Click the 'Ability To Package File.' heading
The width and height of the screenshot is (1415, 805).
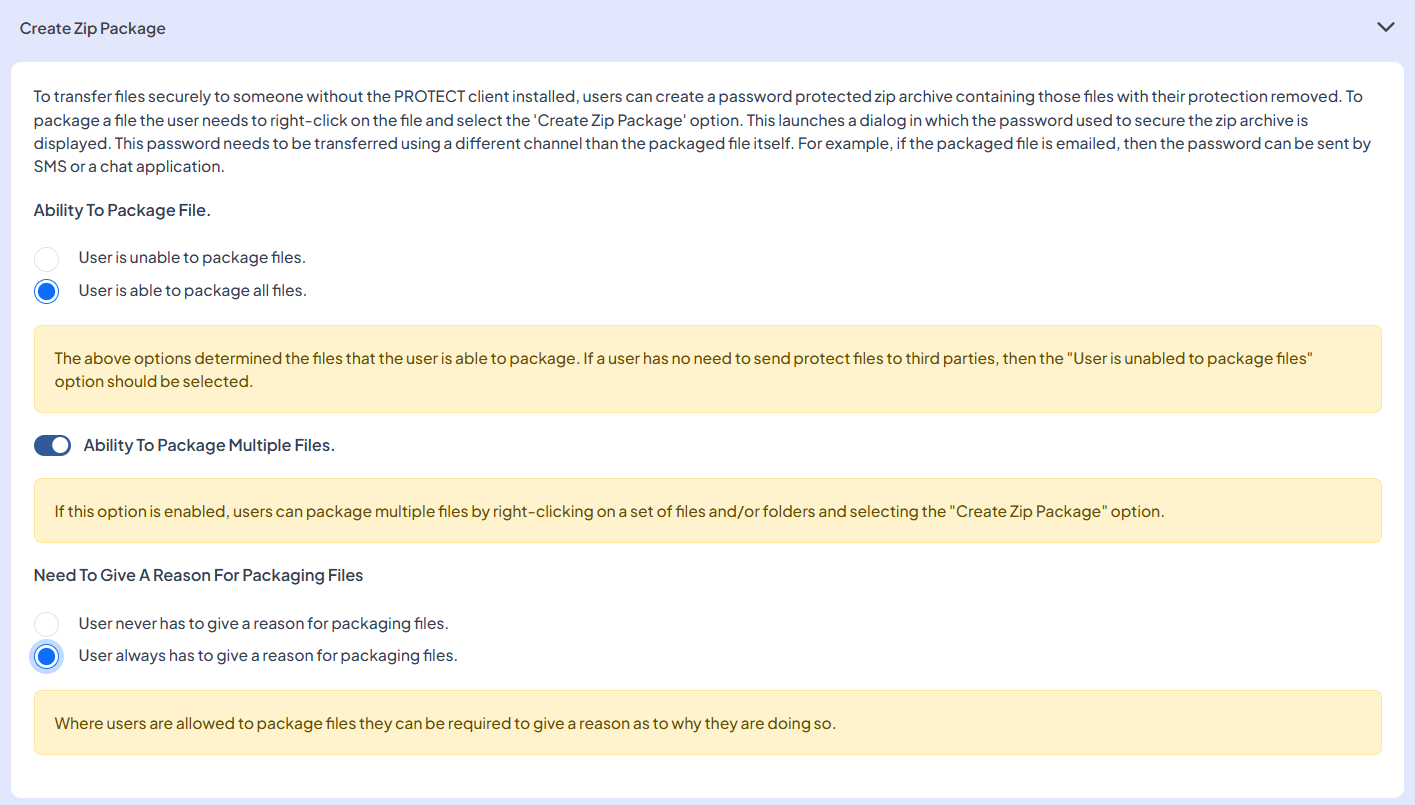pyautogui.click(x=122, y=211)
